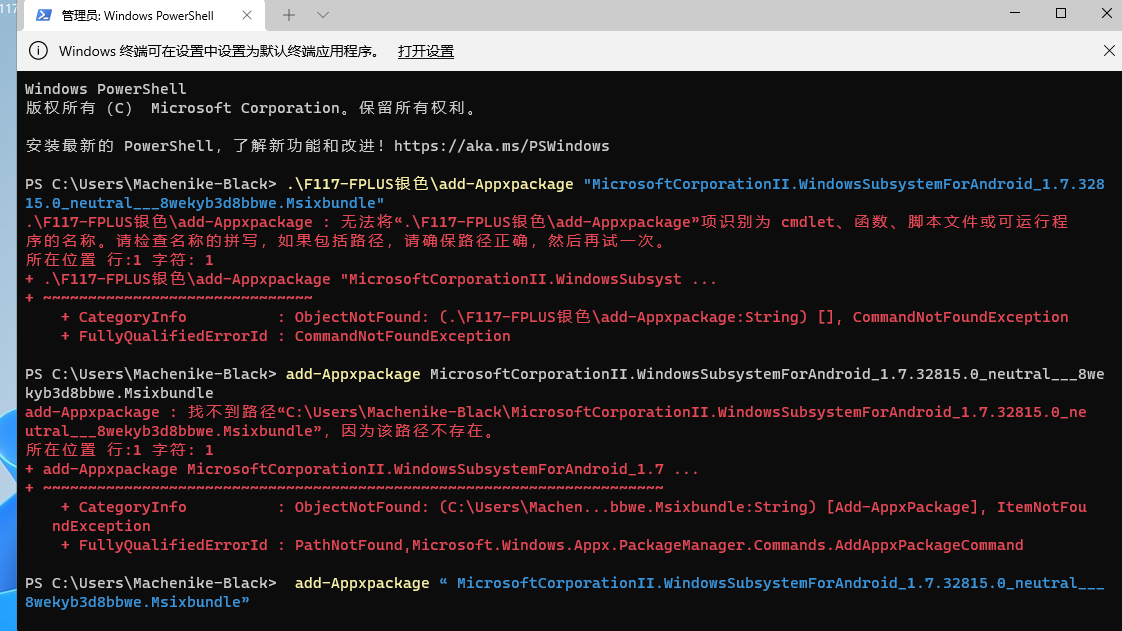Click the last add-Appxpackage command text
This screenshot has height=631, width=1122.
coord(362,583)
